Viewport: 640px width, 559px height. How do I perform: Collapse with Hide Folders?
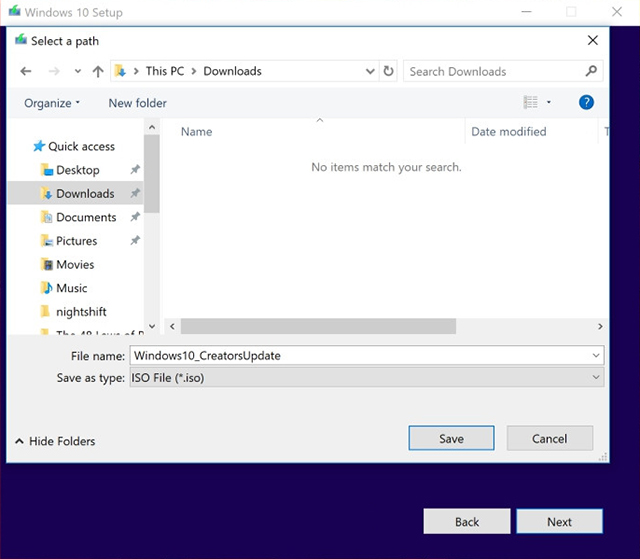click(55, 441)
